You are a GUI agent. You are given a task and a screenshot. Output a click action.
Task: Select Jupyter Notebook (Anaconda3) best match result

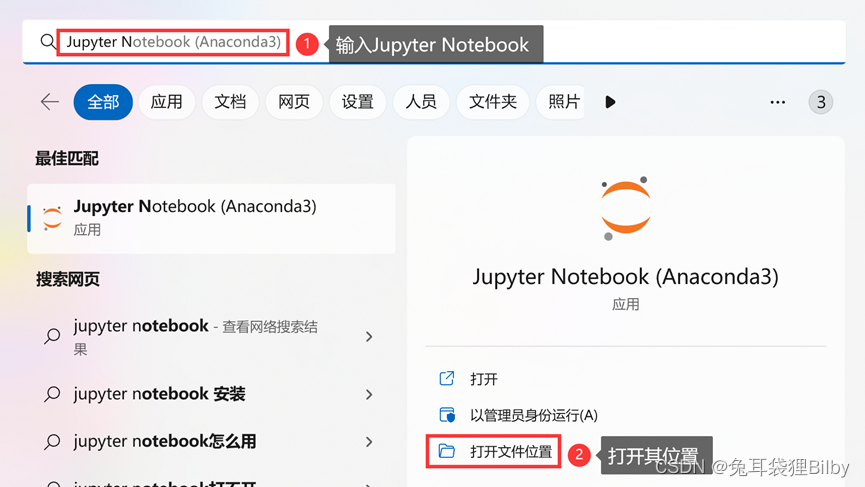coord(211,218)
